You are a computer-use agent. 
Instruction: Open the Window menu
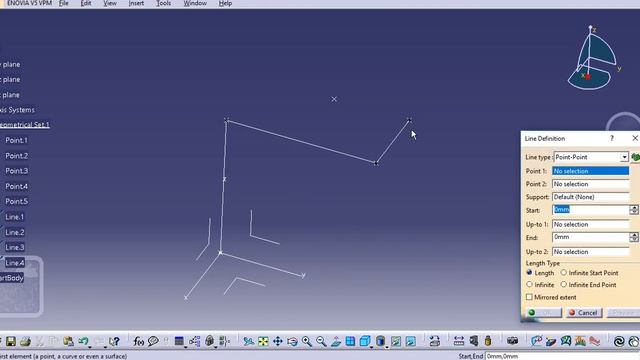point(195,3)
